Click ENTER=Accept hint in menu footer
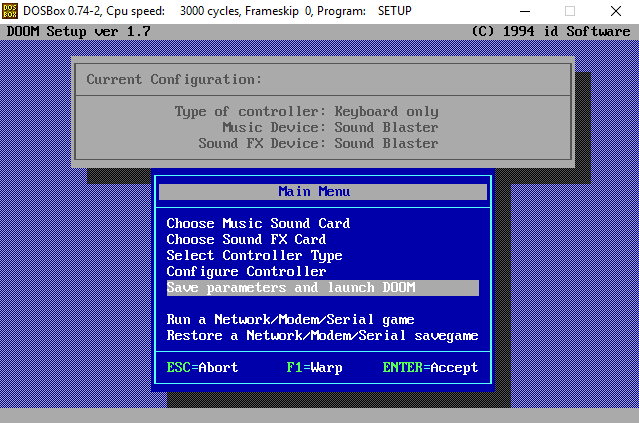Viewport: 639px width, 423px height. (x=430, y=368)
